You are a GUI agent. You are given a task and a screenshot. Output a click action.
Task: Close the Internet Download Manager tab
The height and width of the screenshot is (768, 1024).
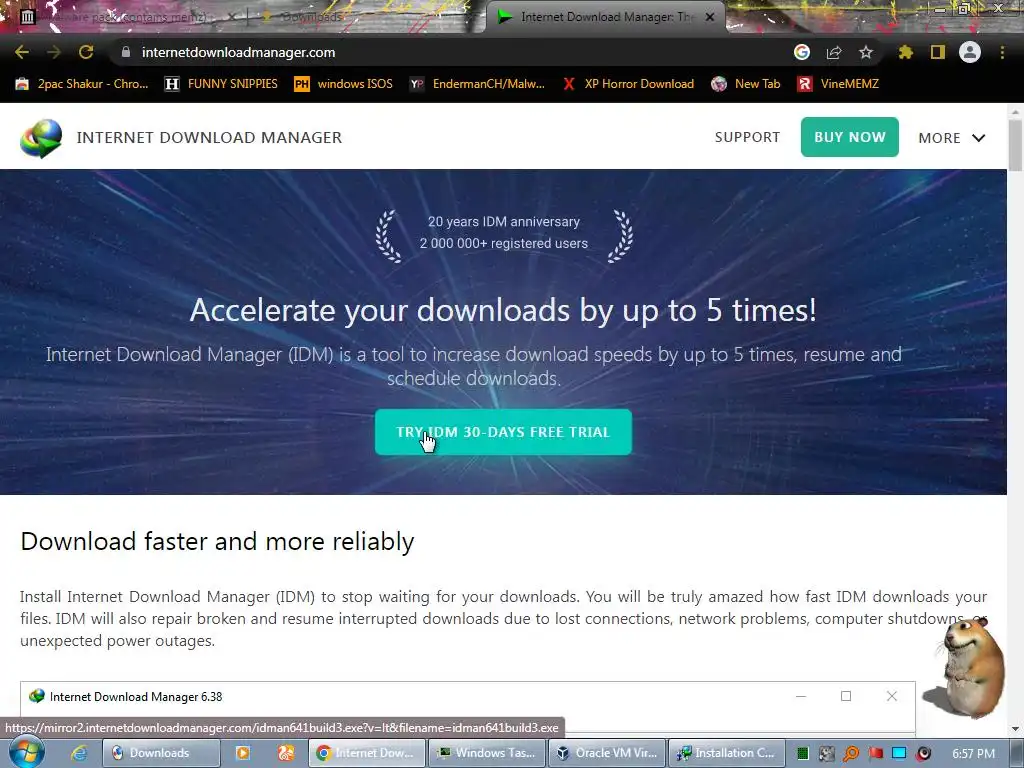[x=710, y=17]
